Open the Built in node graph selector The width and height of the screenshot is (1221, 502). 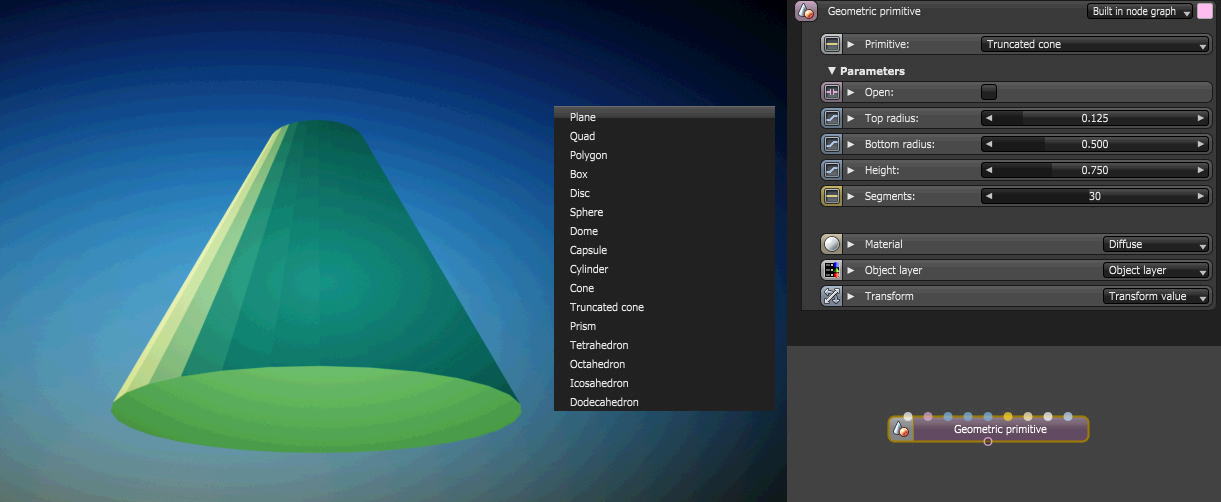click(x=1140, y=12)
